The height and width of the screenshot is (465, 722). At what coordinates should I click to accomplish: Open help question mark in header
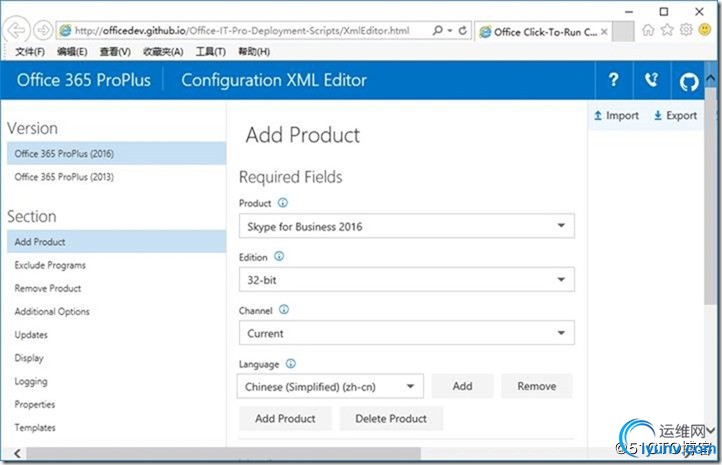pos(613,80)
